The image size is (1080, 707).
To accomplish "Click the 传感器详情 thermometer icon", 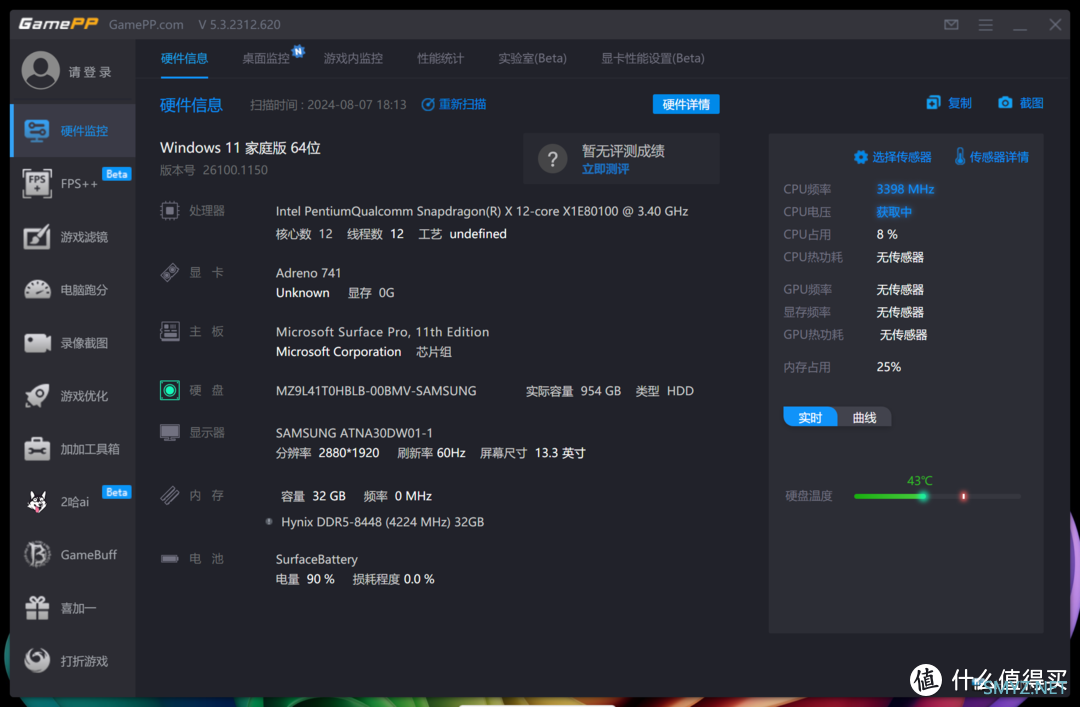I will 959,156.
